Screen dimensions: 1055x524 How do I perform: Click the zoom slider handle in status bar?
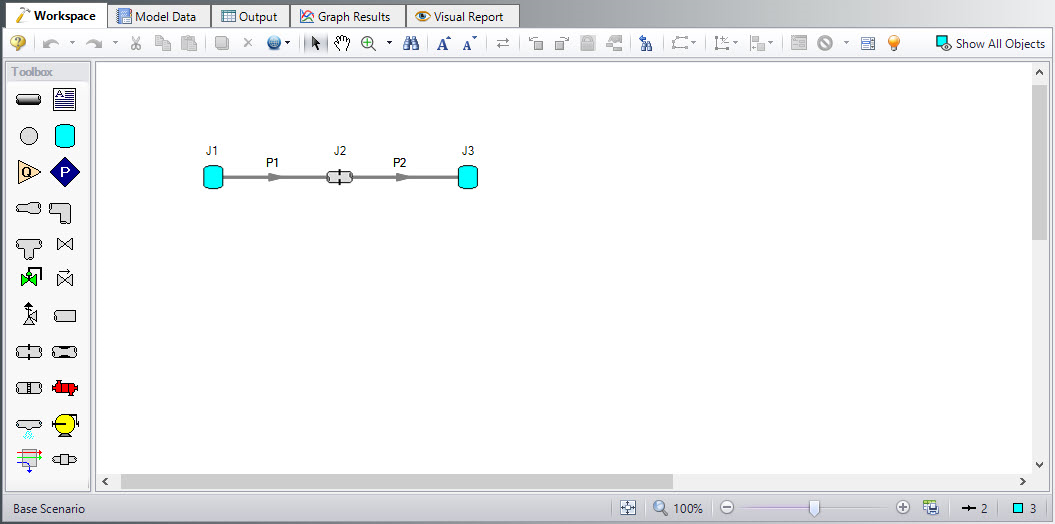(x=814, y=508)
